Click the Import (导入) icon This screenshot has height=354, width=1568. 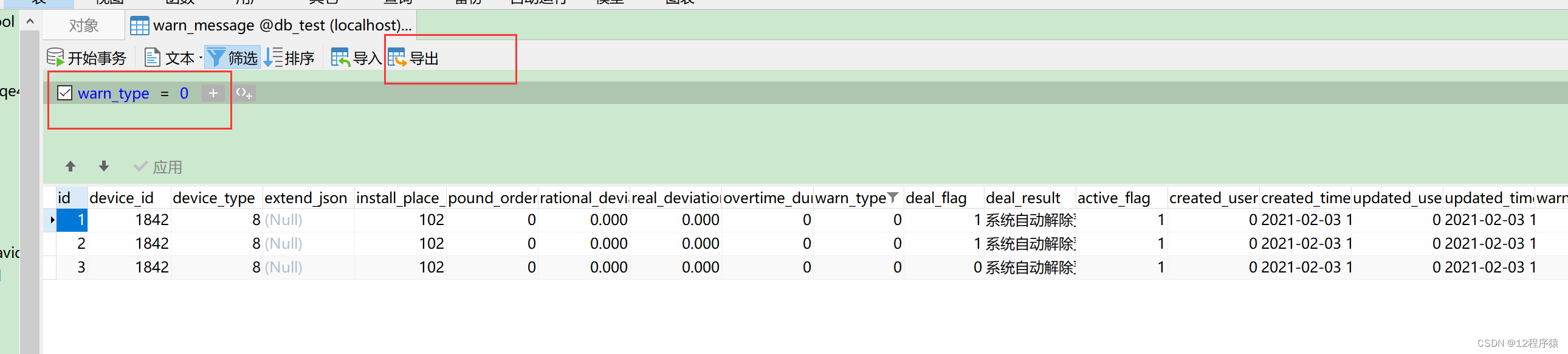[x=340, y=57]
